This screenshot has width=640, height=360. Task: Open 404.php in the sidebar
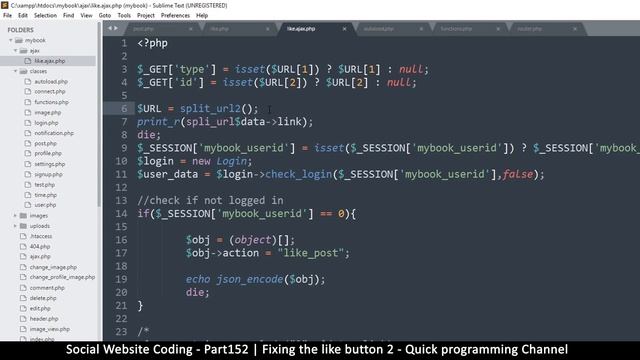pyautogui.click(x=40, y=247)
